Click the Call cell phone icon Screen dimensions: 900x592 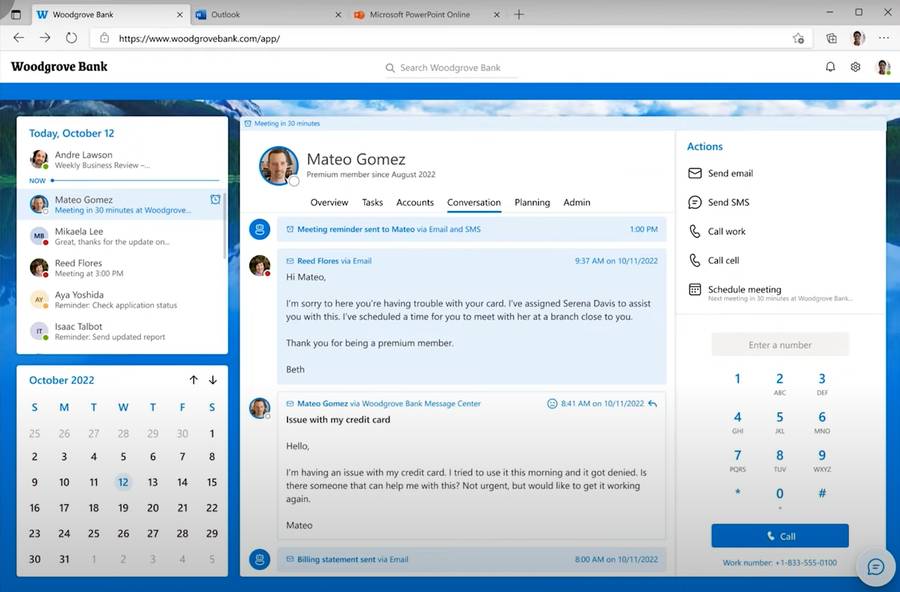pyautogui.click(x=695, y=261)
